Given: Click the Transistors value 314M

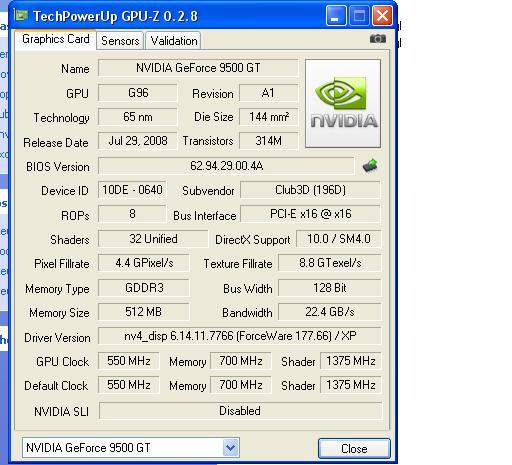Looking at the screenshot, I should [269, 141].
